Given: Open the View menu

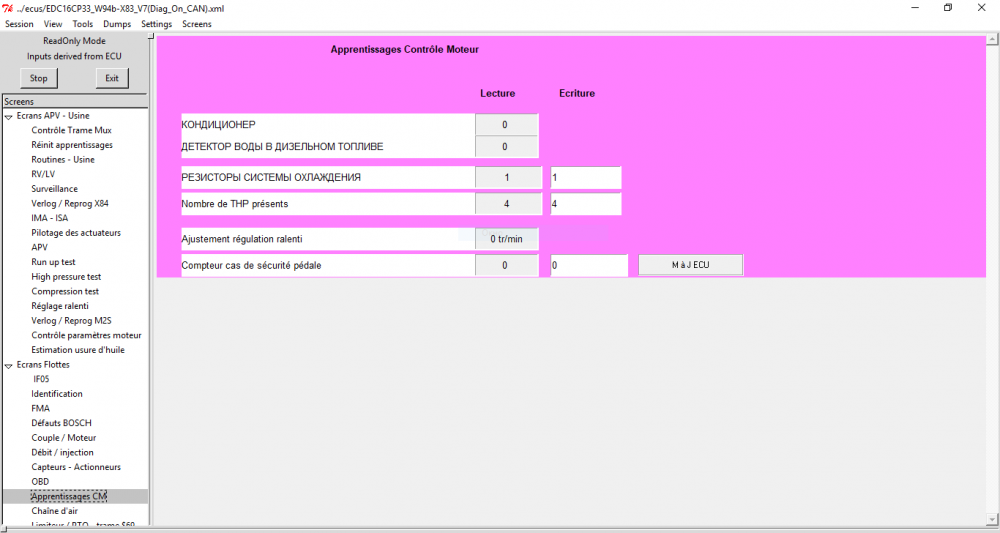Looking at the screenshot, I should [x=53, y=24].
